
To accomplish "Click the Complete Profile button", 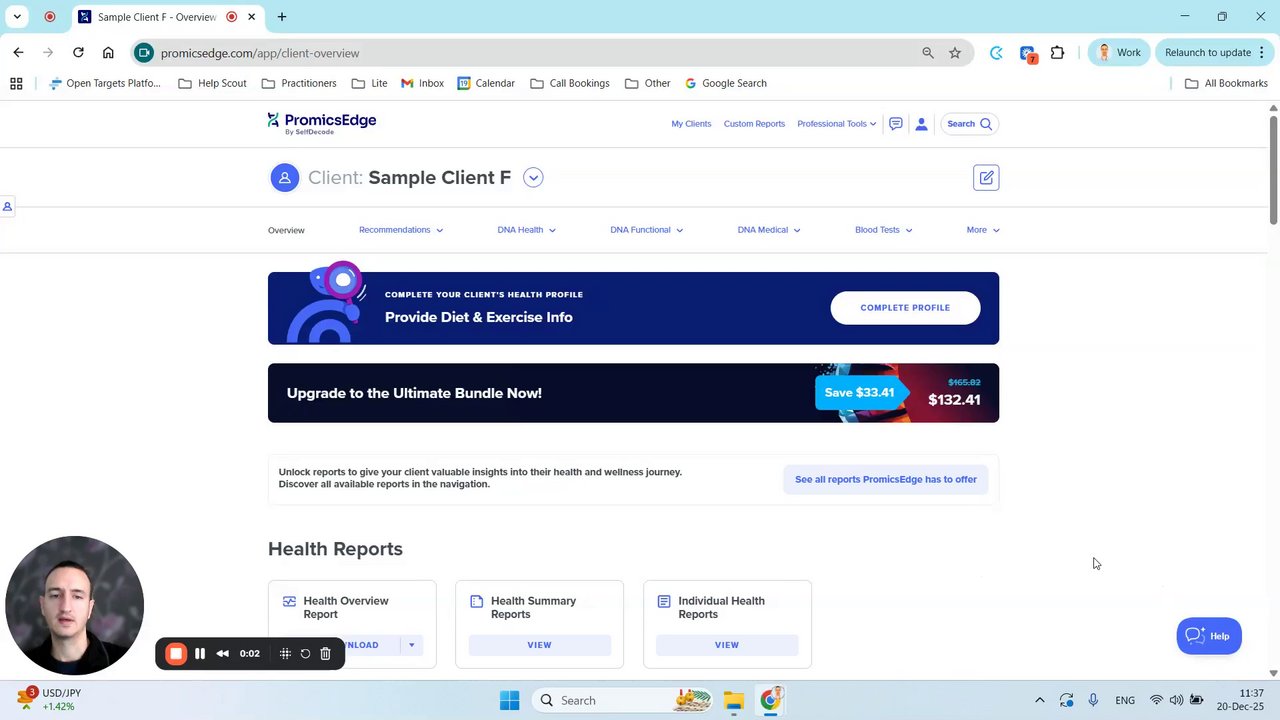I will (905, 308).
